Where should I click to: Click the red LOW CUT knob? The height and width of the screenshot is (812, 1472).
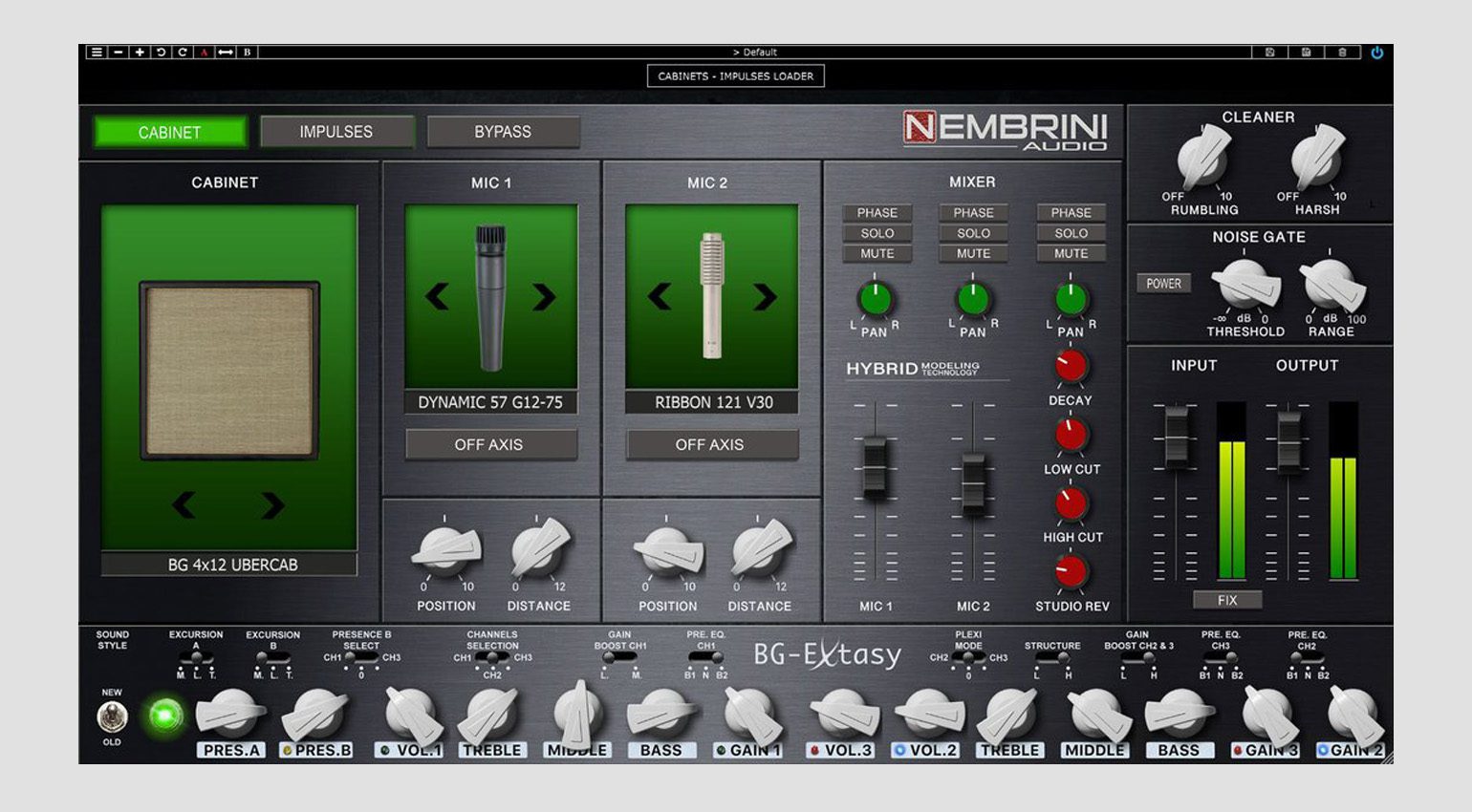[1071, 435]
